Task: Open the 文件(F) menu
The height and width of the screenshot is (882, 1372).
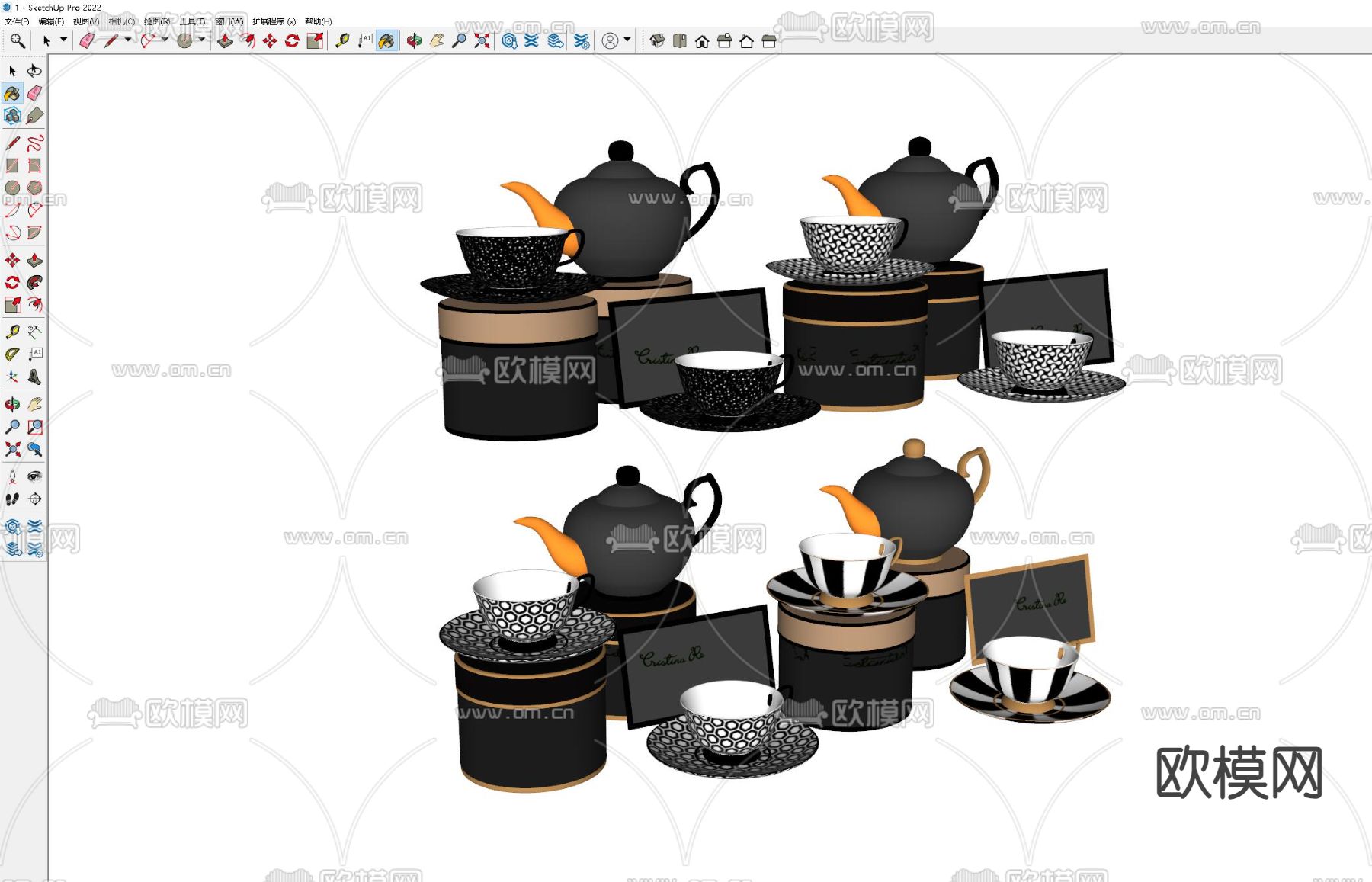Action: click(x=17, y=21)
